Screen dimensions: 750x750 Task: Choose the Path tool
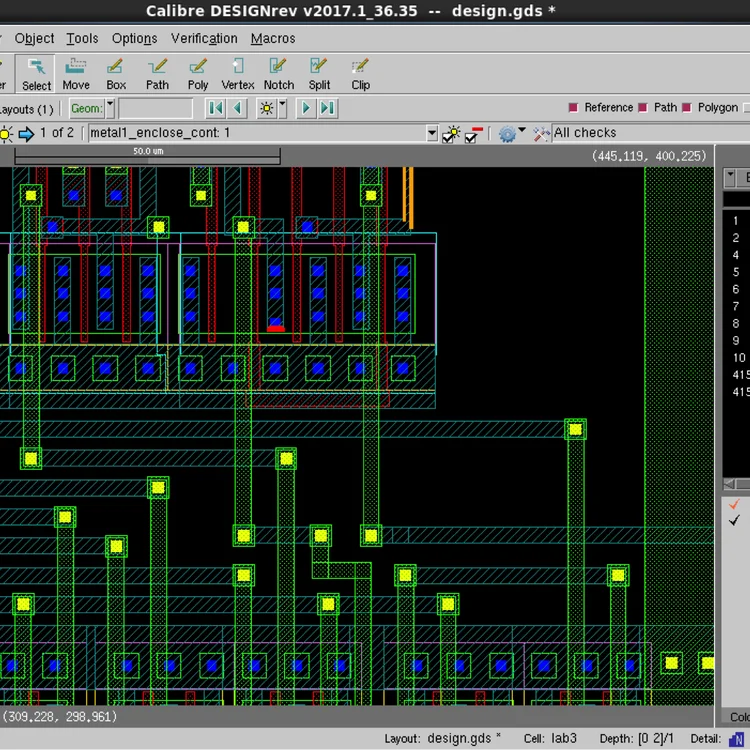coord(157,74)
